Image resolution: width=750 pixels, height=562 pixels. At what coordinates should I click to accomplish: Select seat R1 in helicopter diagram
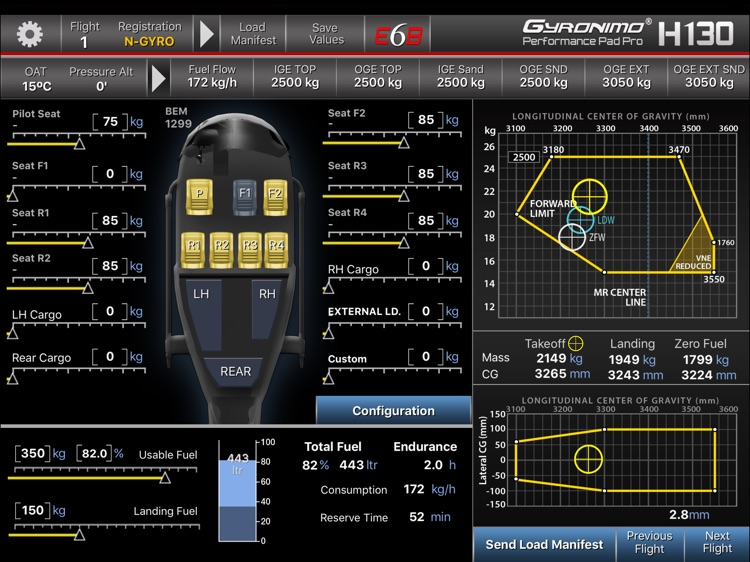pyautogui.click(x=193, y=250)
